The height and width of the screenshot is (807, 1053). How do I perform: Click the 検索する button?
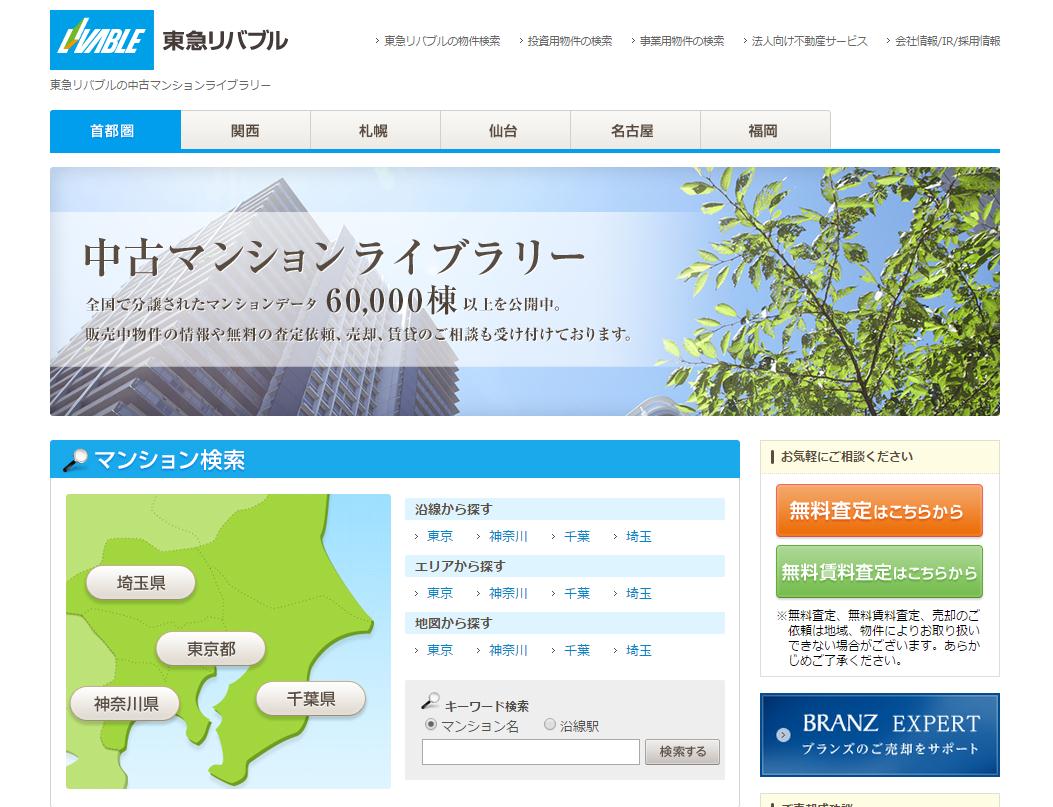pos(682,752)
